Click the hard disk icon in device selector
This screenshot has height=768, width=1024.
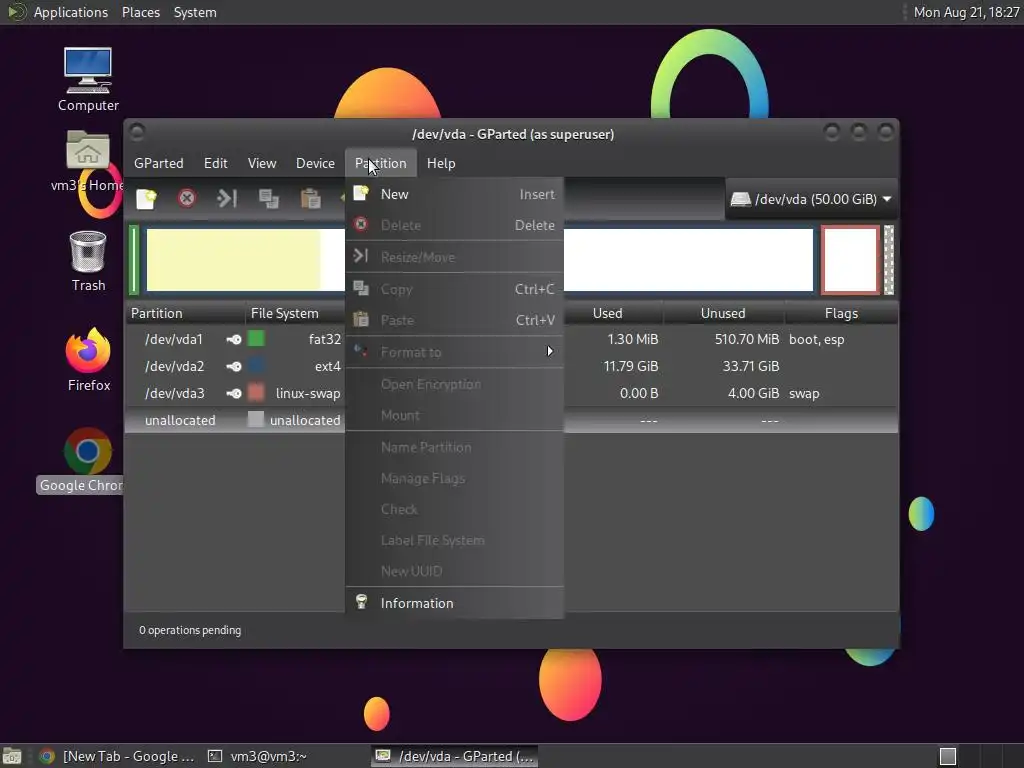741,199
